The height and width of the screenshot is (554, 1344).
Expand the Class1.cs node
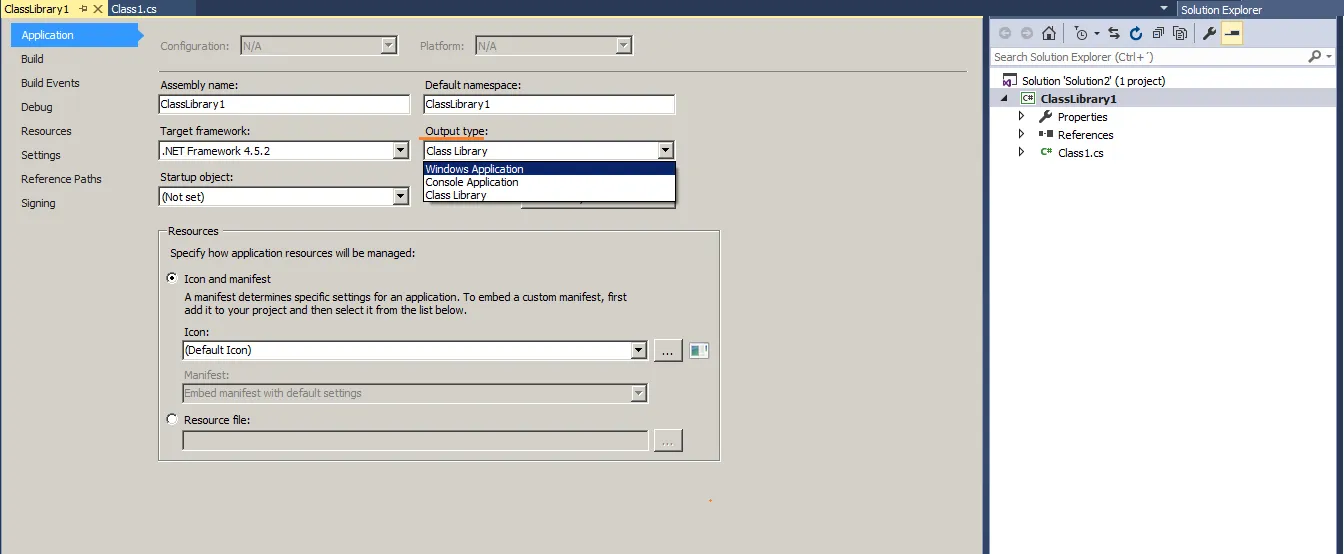1021,153
